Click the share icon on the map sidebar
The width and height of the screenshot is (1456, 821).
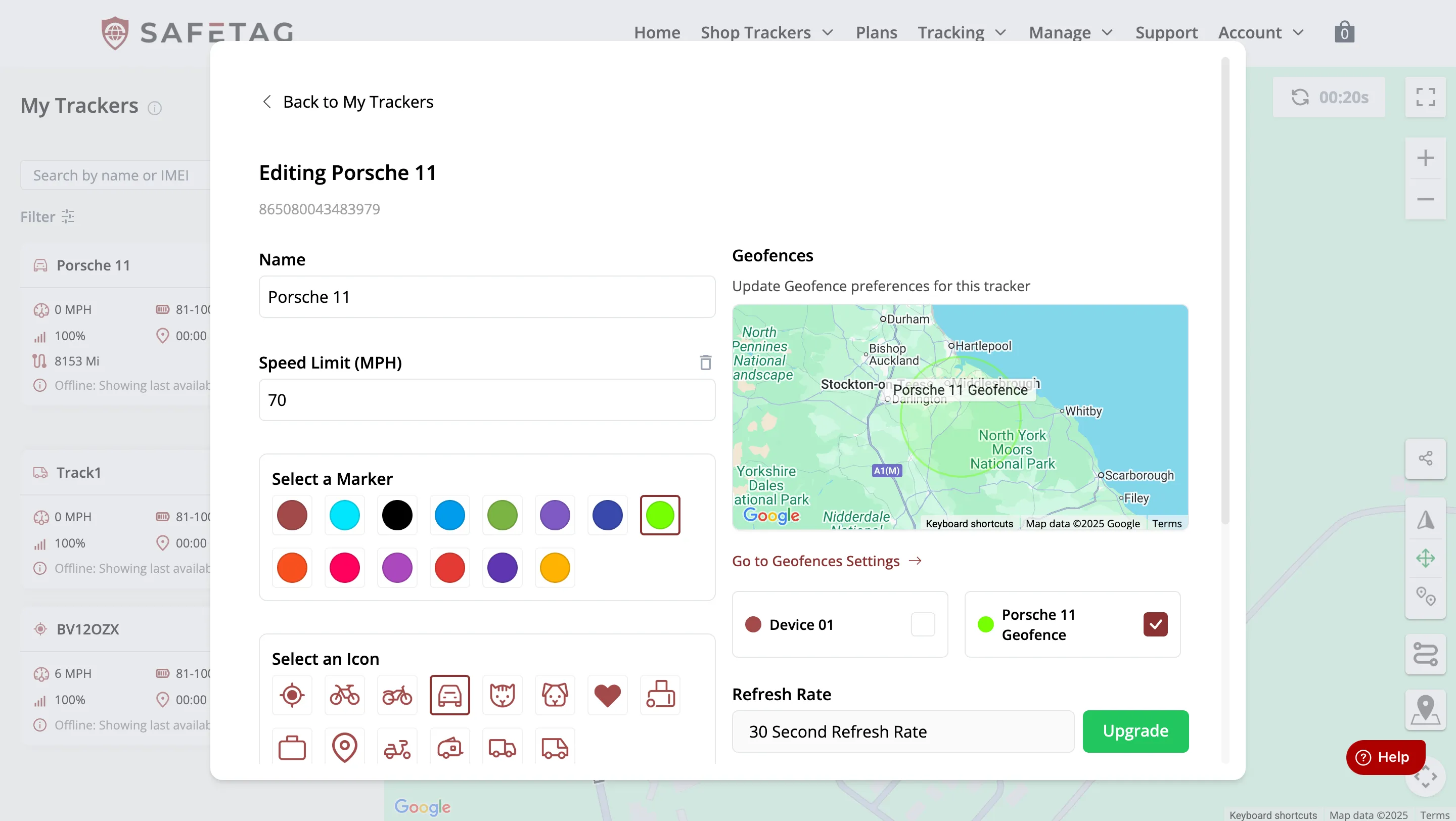point(1426,458)
